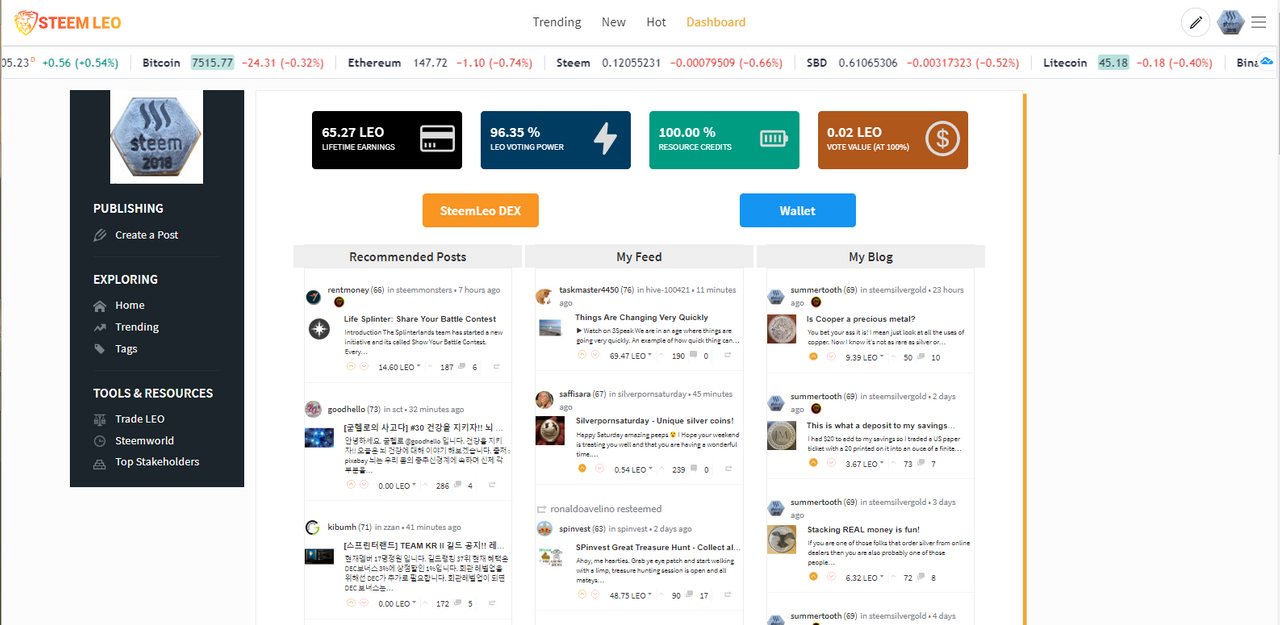Click taskmaster4450's profile avatar
The height and width of the screenshot is (625, 1280).
544,296
